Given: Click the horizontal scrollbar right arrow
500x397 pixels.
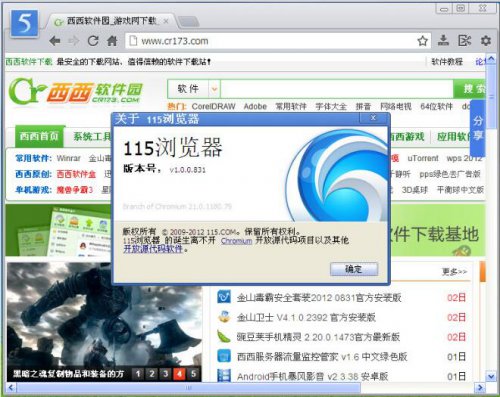Looking at the screenshot, I should pos(480,388).
